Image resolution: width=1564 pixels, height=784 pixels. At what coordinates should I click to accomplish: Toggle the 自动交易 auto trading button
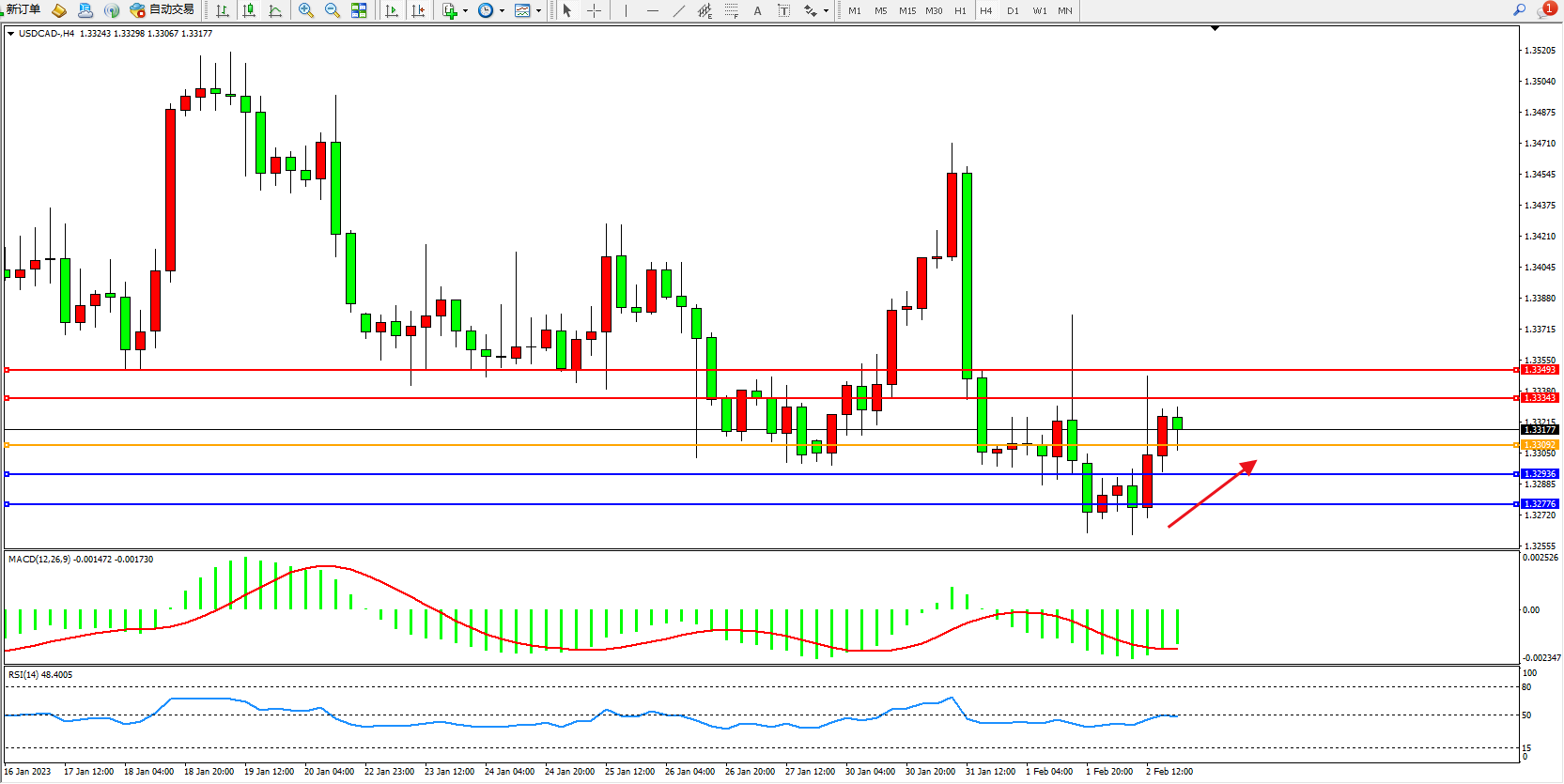click(x=163, y=9)
